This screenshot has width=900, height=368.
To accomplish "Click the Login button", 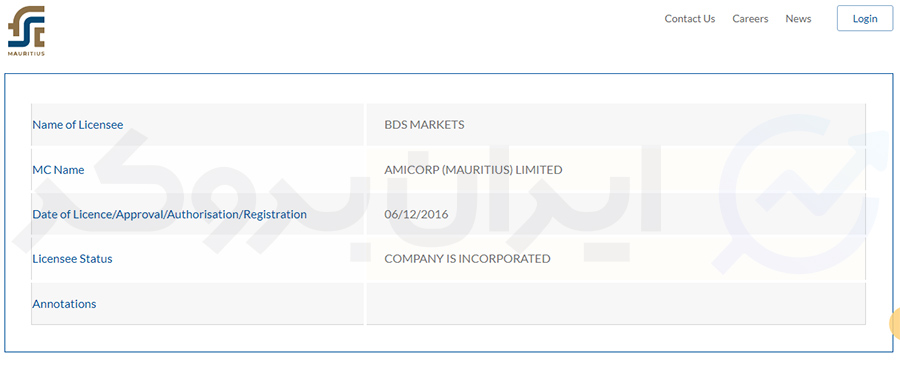I will 864,18.
